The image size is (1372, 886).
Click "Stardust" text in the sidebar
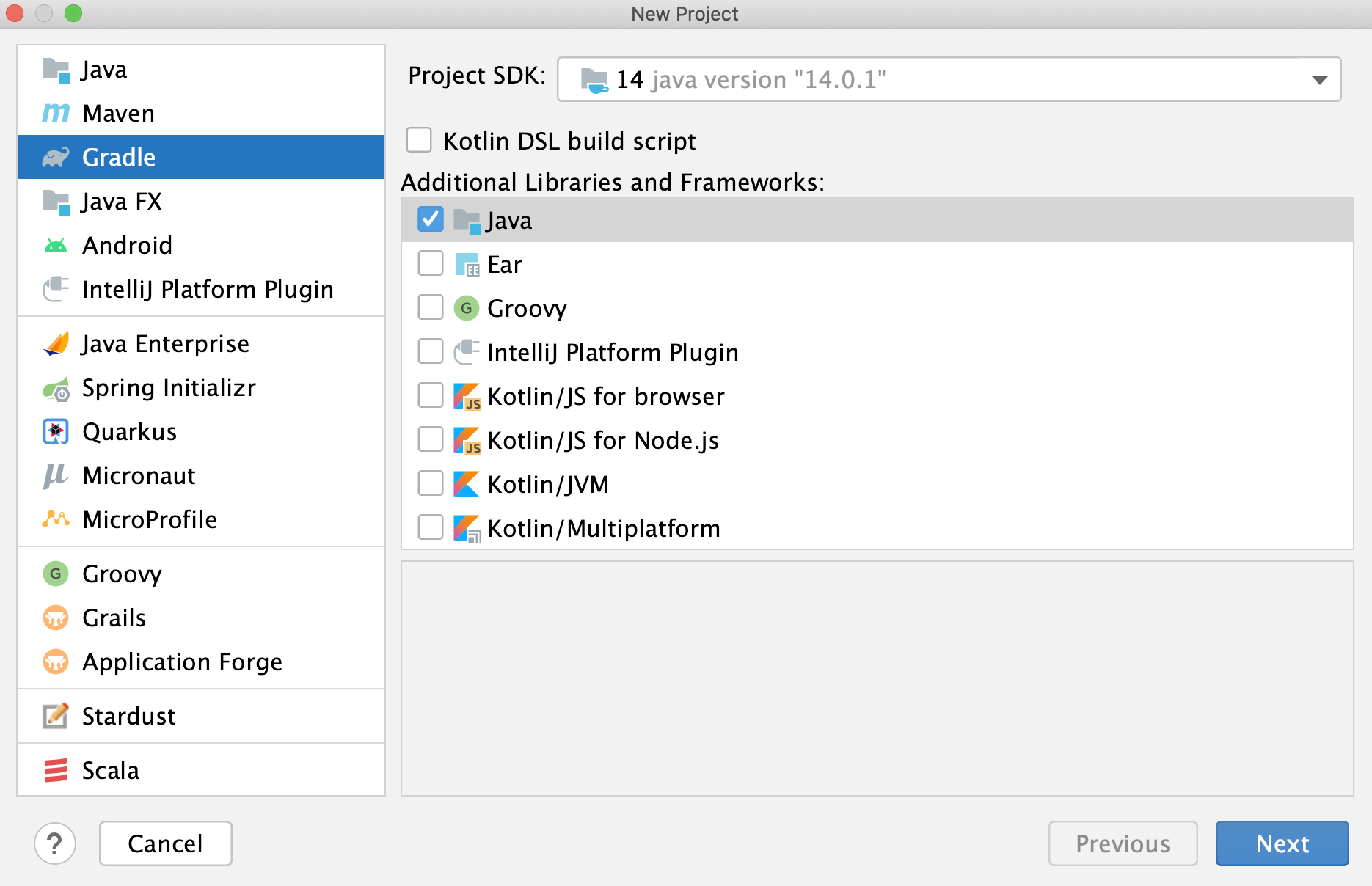point(128,716)
